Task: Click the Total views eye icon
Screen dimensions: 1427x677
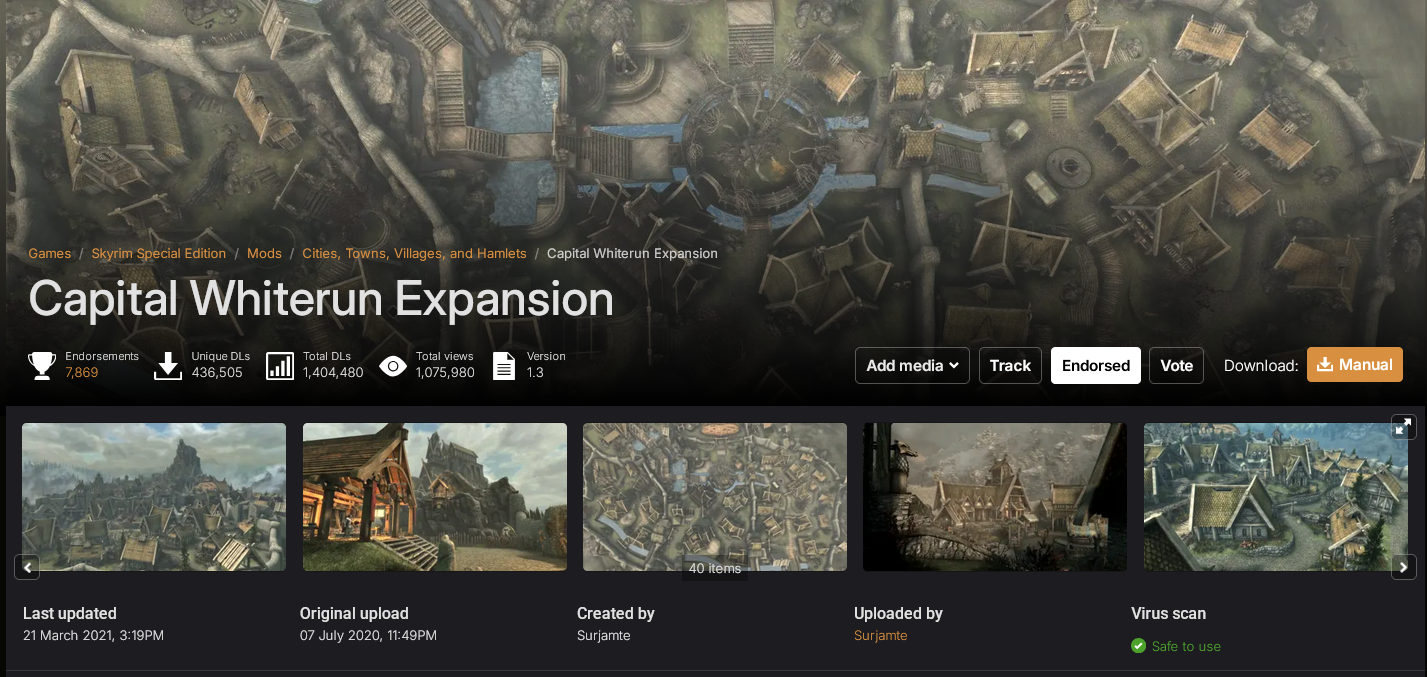Action: pyautogui.click(x=393, y=366)
